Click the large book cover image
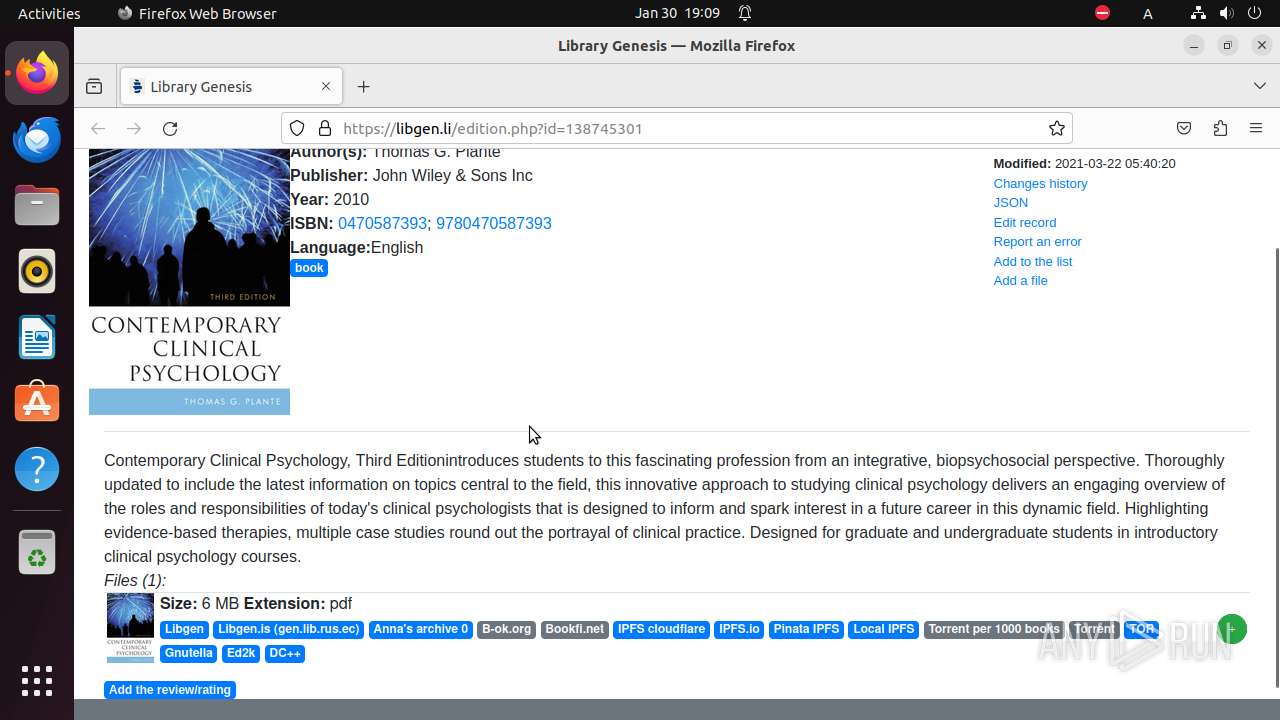Image resolution: width=1280 pixels, height=720 pixels. tap(189, 282)
